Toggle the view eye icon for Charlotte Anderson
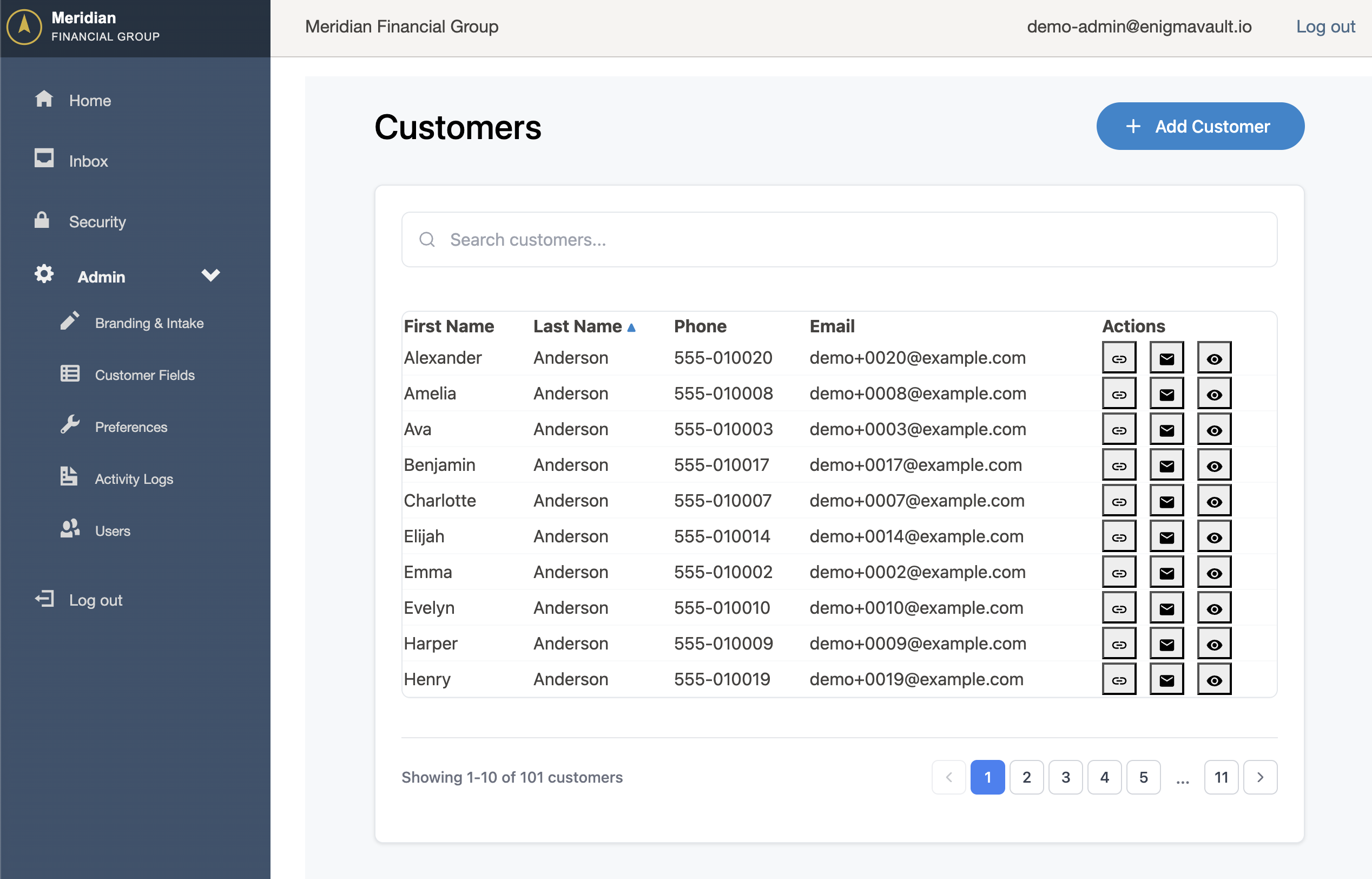The image size is (1372, 879). click(1214, 500)
